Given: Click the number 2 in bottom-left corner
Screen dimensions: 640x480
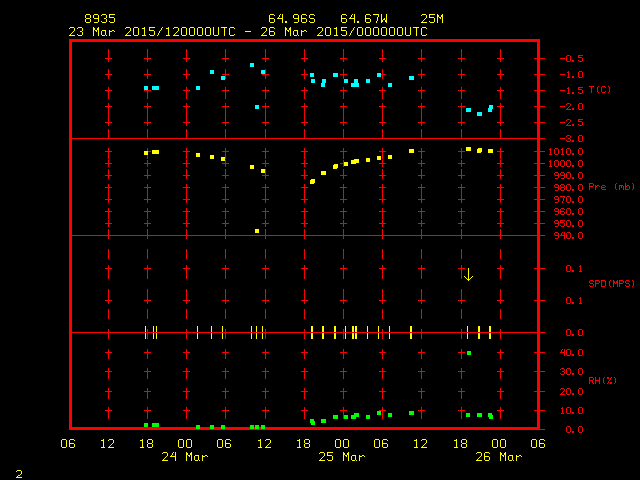Looking at the screenshot, I should coord(18,471).
